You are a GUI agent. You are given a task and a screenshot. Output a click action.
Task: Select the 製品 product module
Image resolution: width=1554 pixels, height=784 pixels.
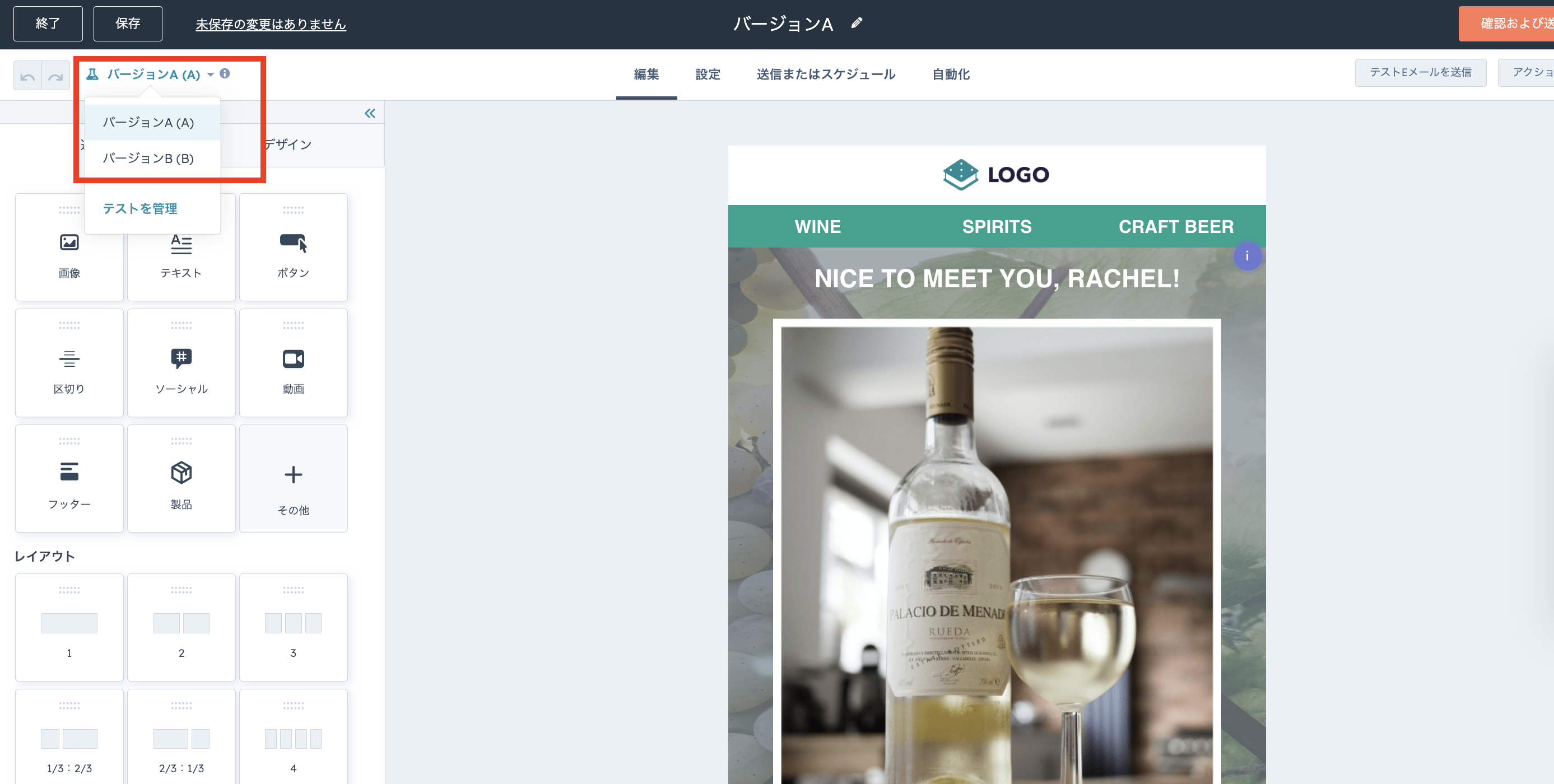(x=182, y=479)
